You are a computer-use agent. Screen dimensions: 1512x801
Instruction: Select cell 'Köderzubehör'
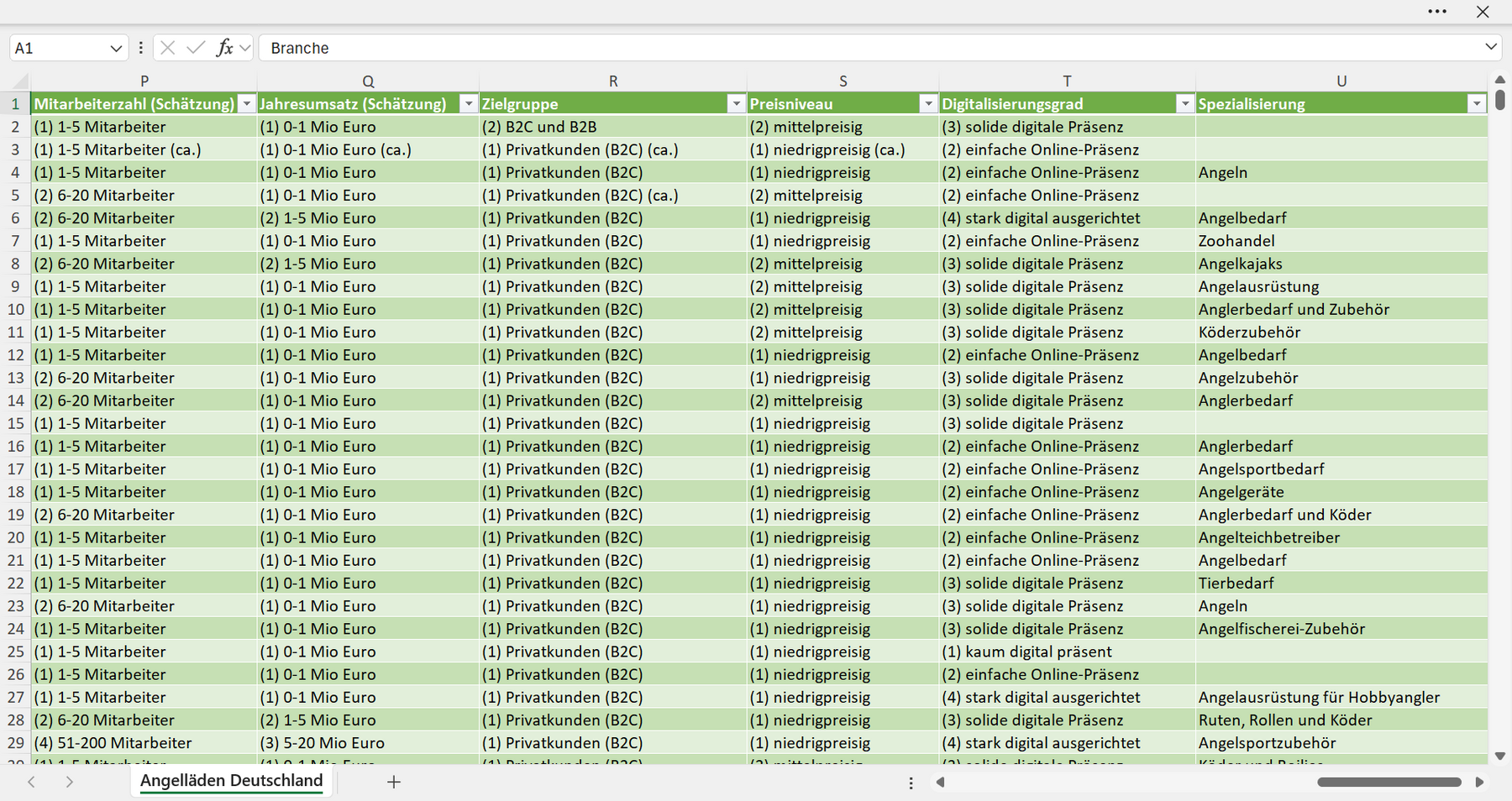click(1341, 332)
